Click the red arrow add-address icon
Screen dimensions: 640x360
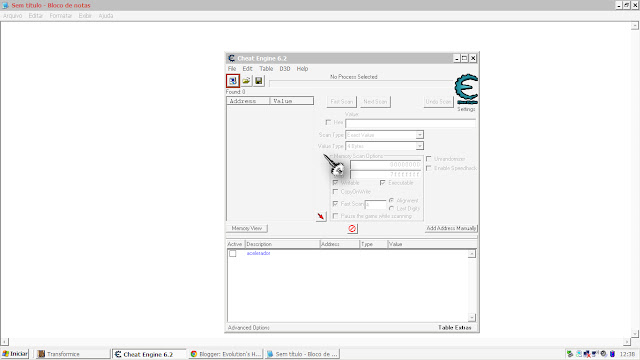(x=321, y=216)
